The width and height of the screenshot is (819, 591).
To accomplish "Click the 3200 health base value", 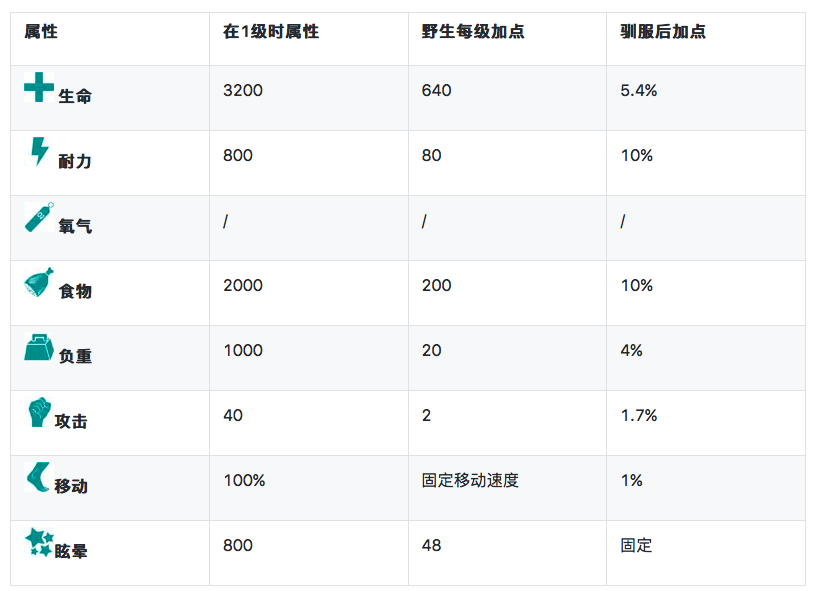I will pyautogui.click(x=243, y=91).
